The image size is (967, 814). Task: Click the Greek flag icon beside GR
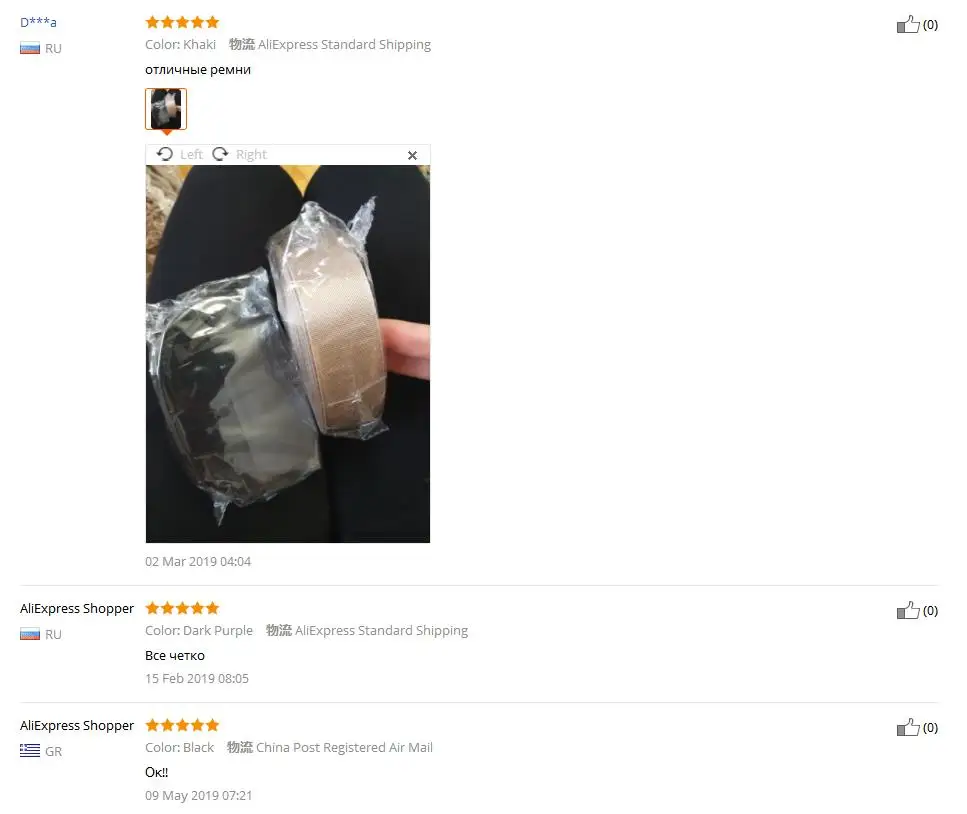pyautogui.click(x=30, y=751)
